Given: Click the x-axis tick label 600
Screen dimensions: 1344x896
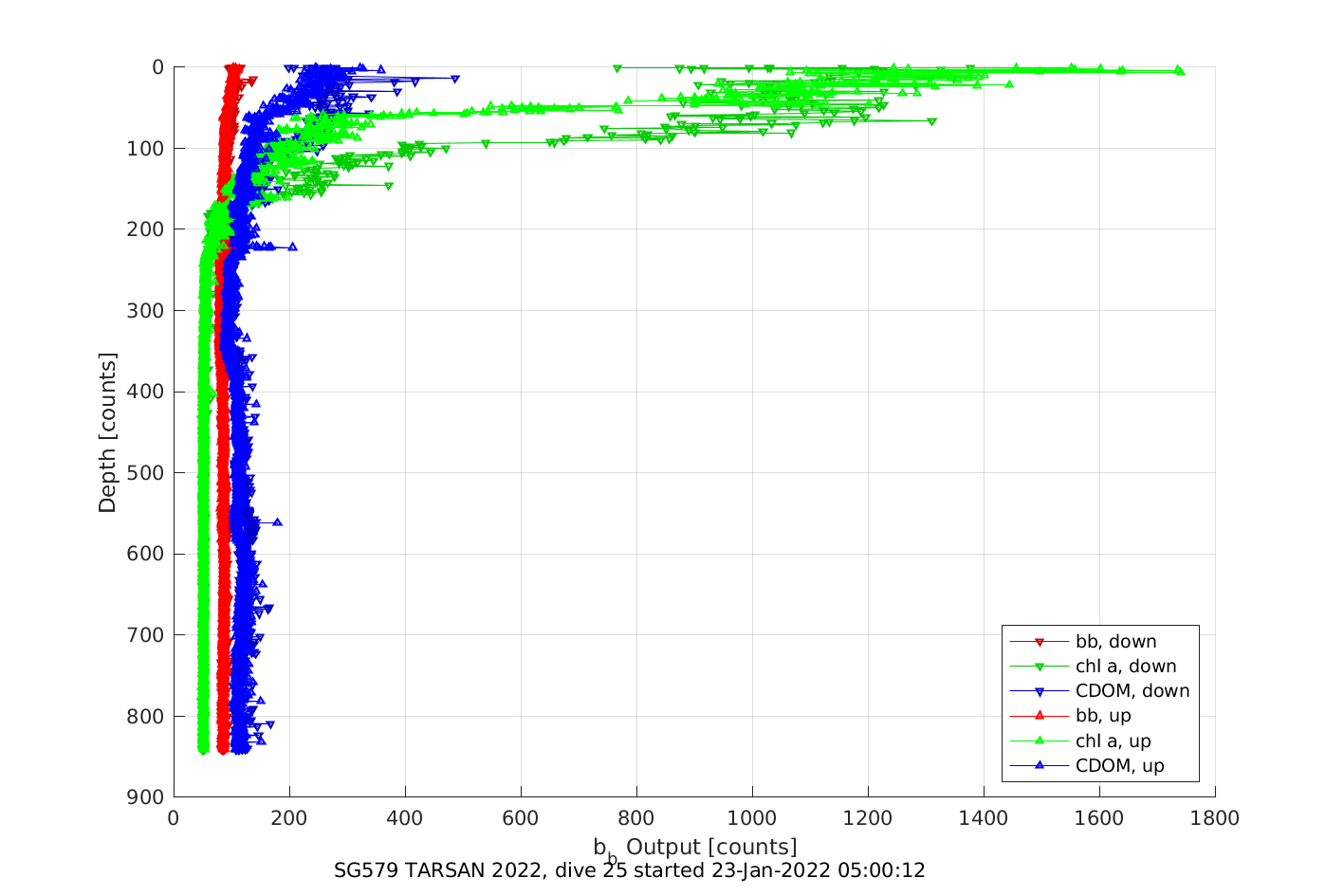Looking at the screenshot, I should [521, 818].
